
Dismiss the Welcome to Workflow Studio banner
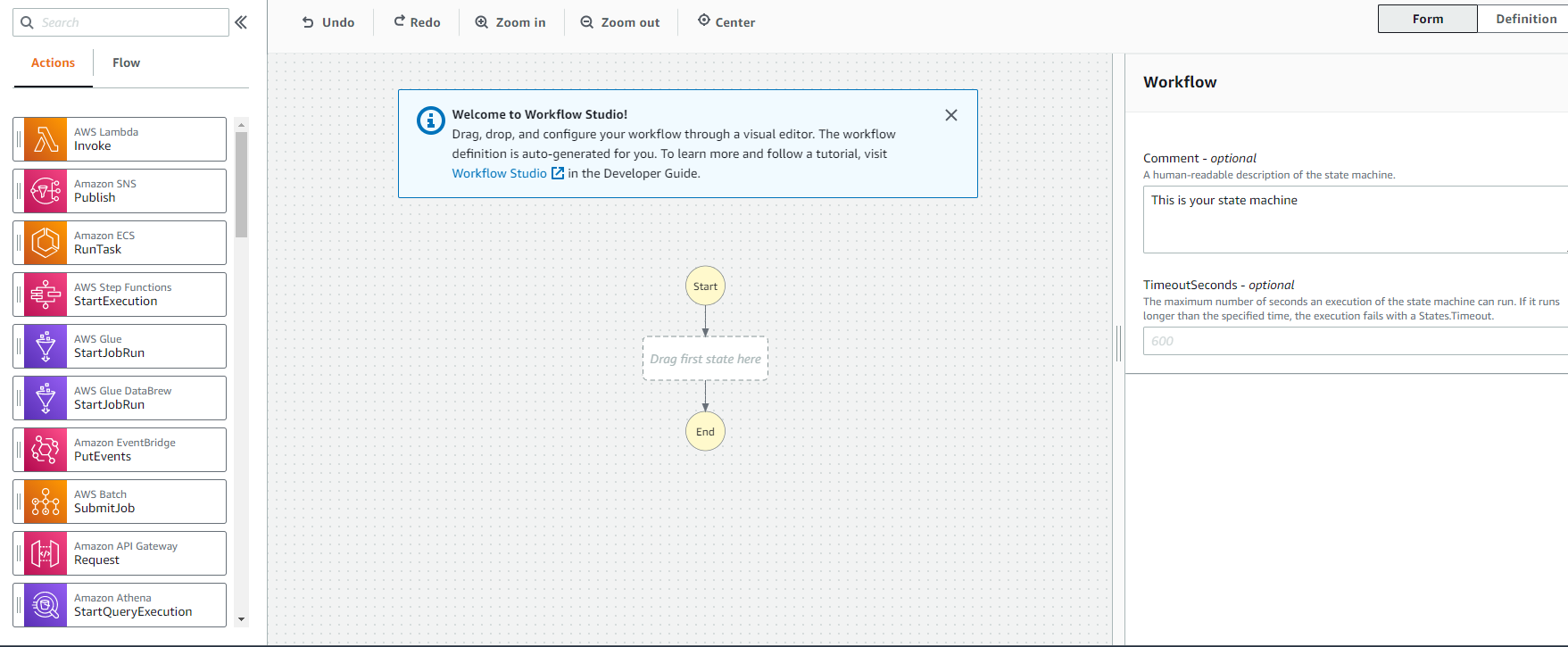tap(951, 115)
